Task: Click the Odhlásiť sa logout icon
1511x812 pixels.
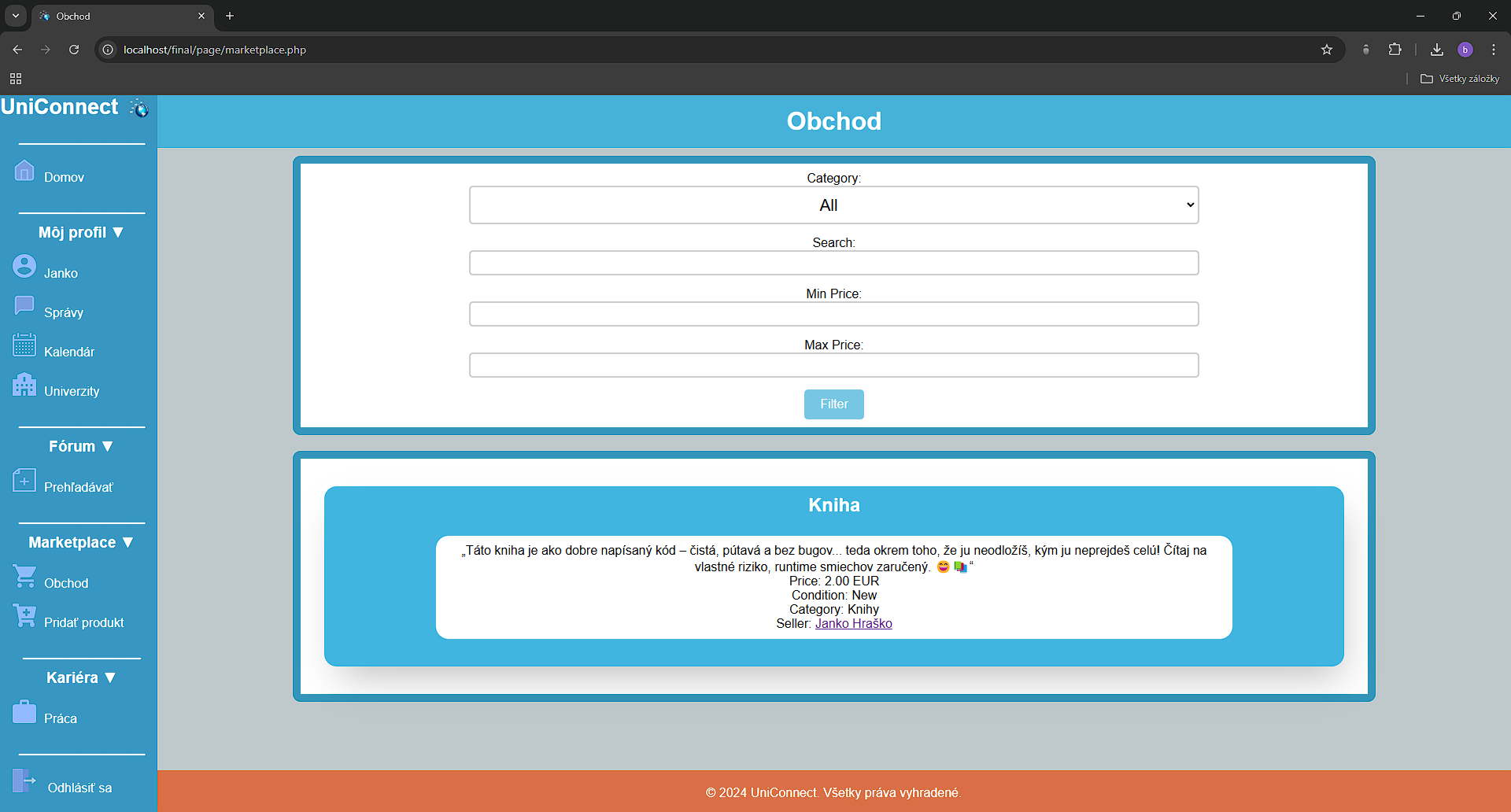Action: (24, 781)
